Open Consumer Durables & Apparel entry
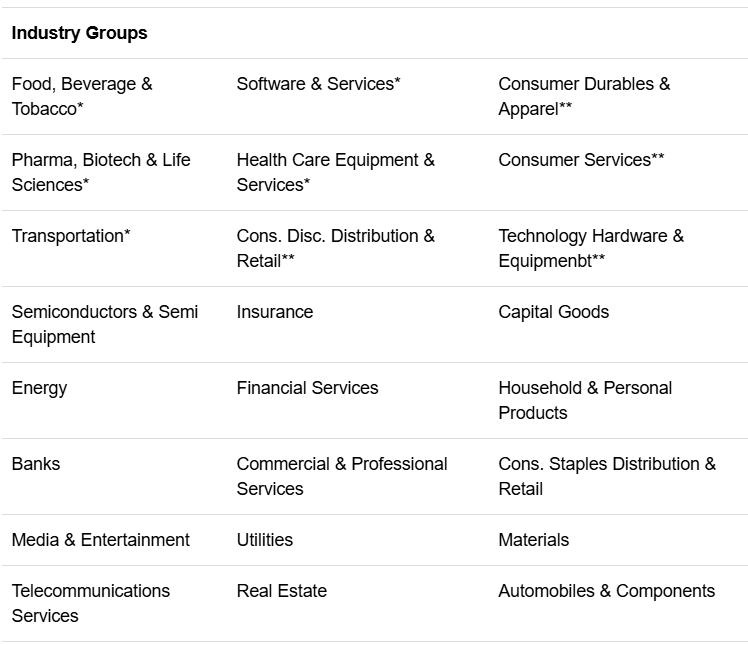This screenshot has height=645, width=748. click(584, 96)
